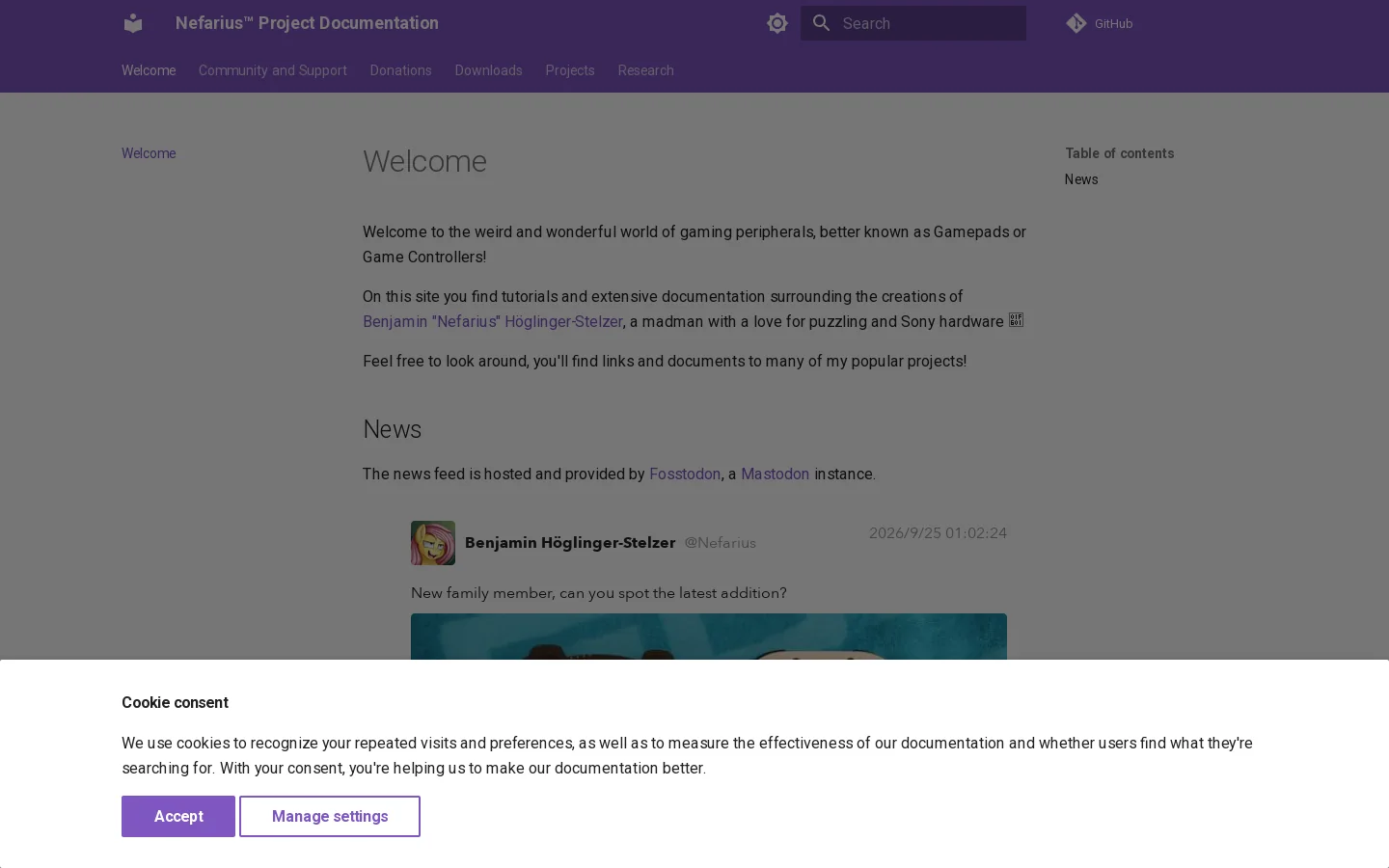The width and height of the screenshot is (1389, 868).
Task: Open the post timestamp 2026/9/25 01:02:24
Action: coord(938,532)
